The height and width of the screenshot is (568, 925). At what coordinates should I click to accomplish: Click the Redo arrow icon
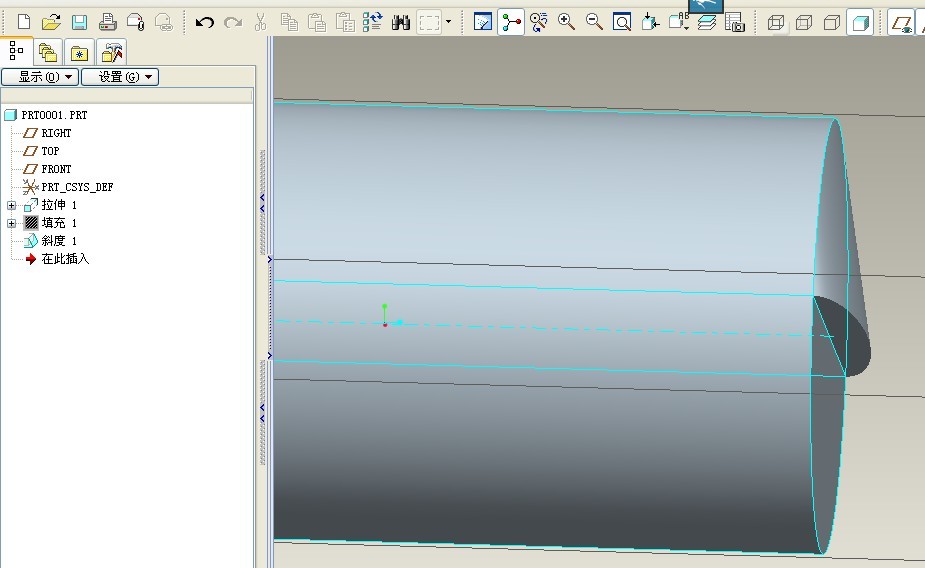point(233,23)
